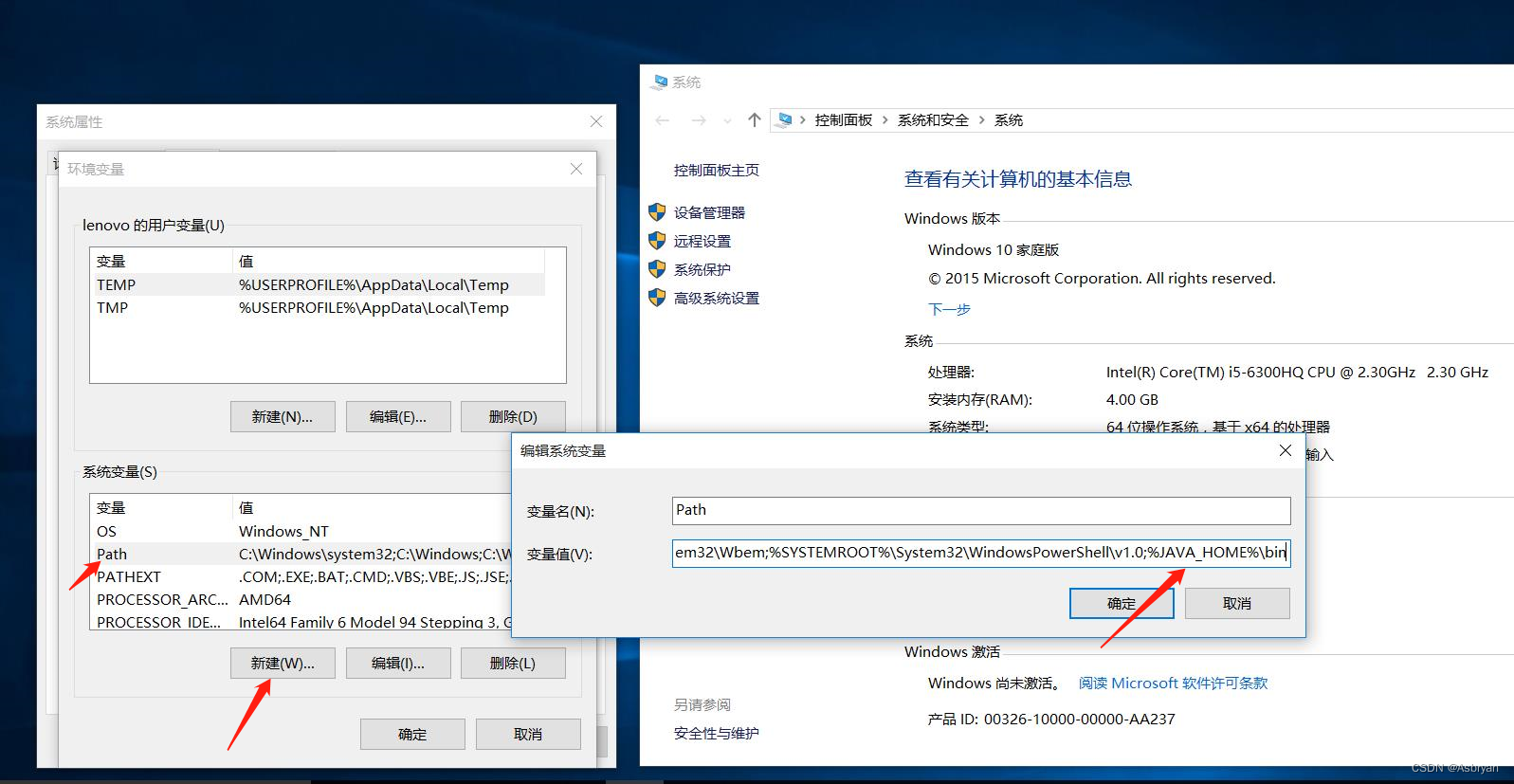This screenshot has height=784, width=1514.
Task: Click the computer icon in address bar
Action: [784, 120]
